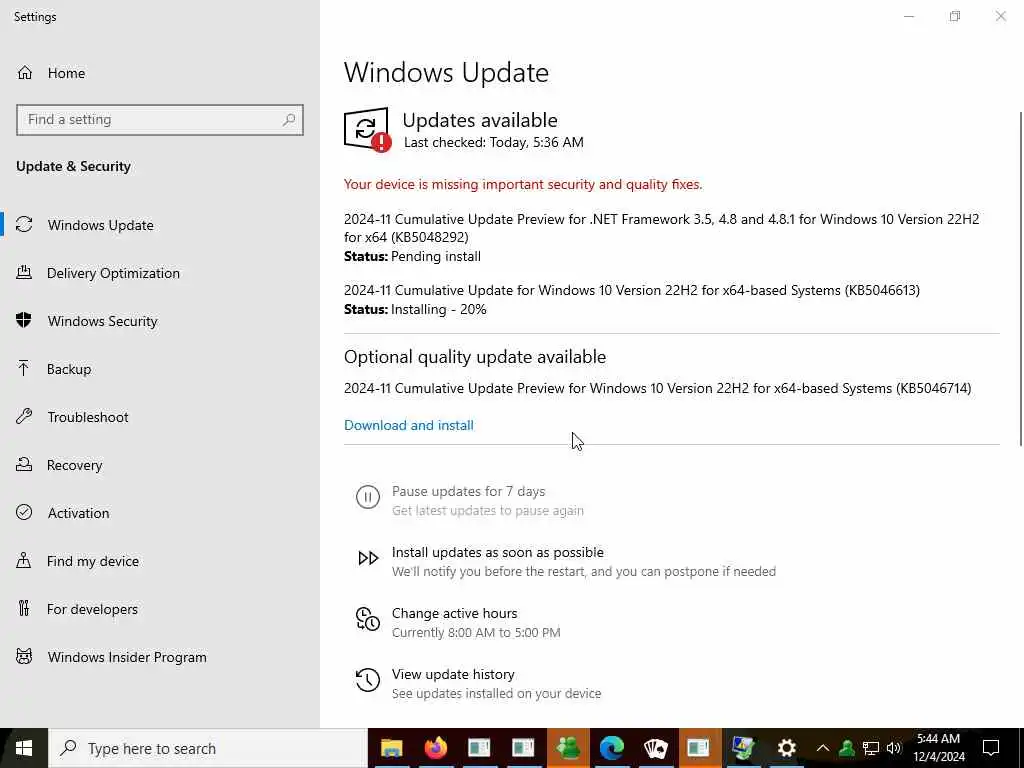
Task: Open For developers settings
Action: pyautogui.click(x=92, y=609)
